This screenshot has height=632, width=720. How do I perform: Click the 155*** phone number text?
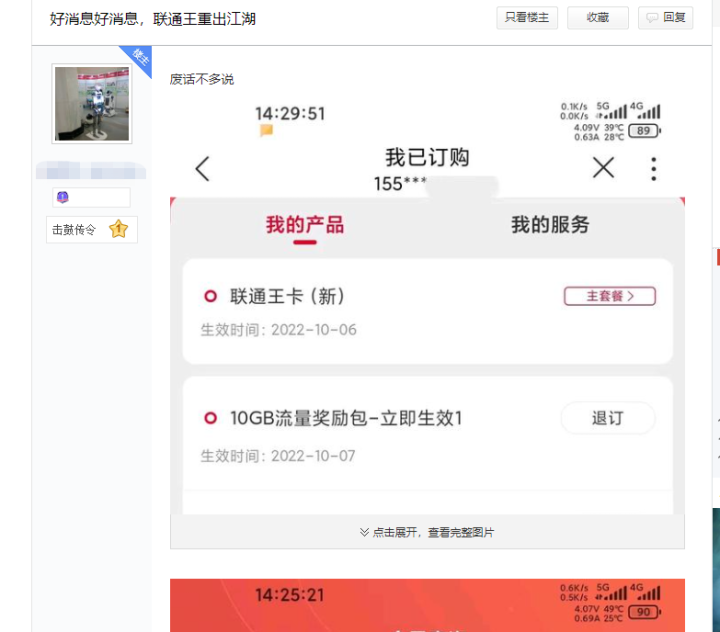pos(400,184)
